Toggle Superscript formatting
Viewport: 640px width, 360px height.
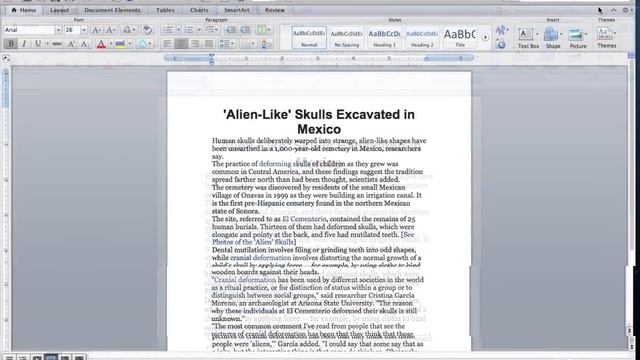point(71,44)
